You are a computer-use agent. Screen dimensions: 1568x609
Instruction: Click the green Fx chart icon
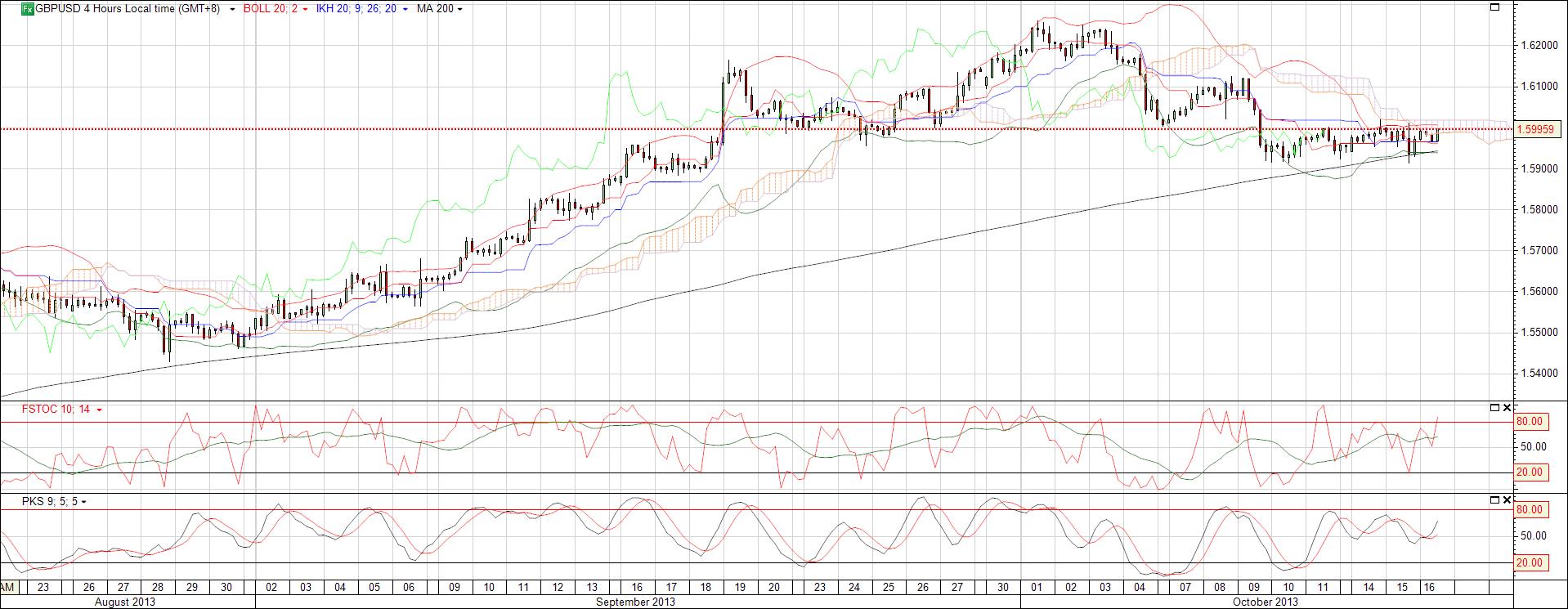[x=27, y=9]
